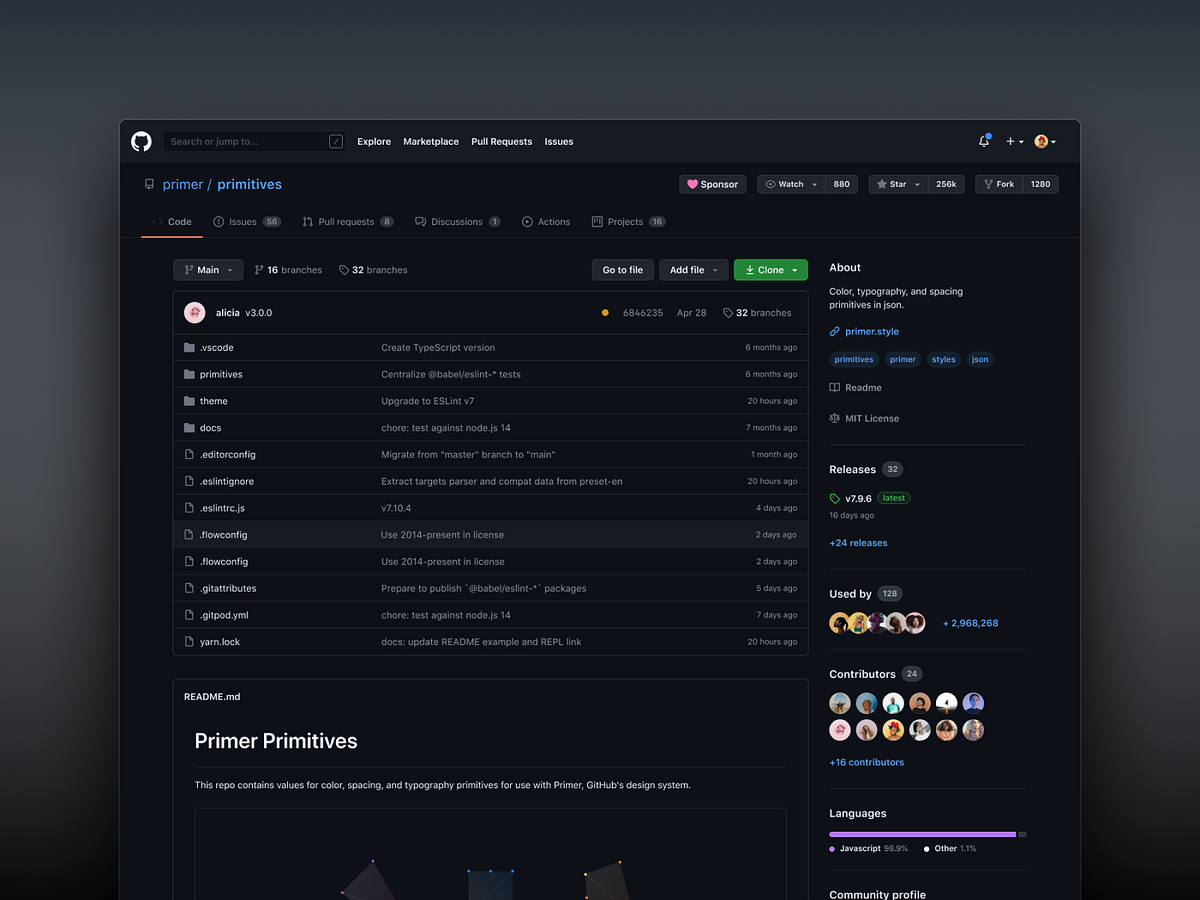Open the +24 releases link

[x=858, y=542]
